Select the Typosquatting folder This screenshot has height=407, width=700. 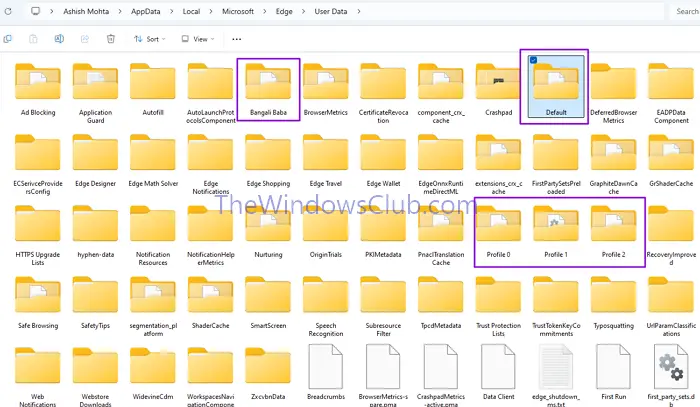613,303
